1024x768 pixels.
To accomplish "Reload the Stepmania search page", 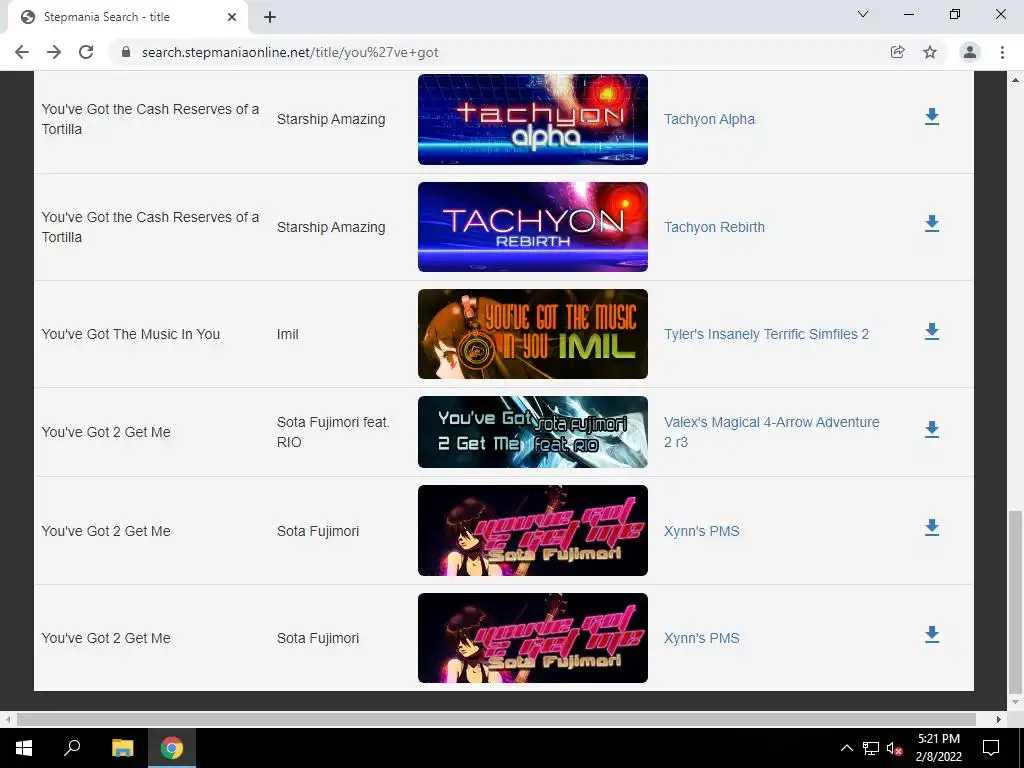I will 86,52.
